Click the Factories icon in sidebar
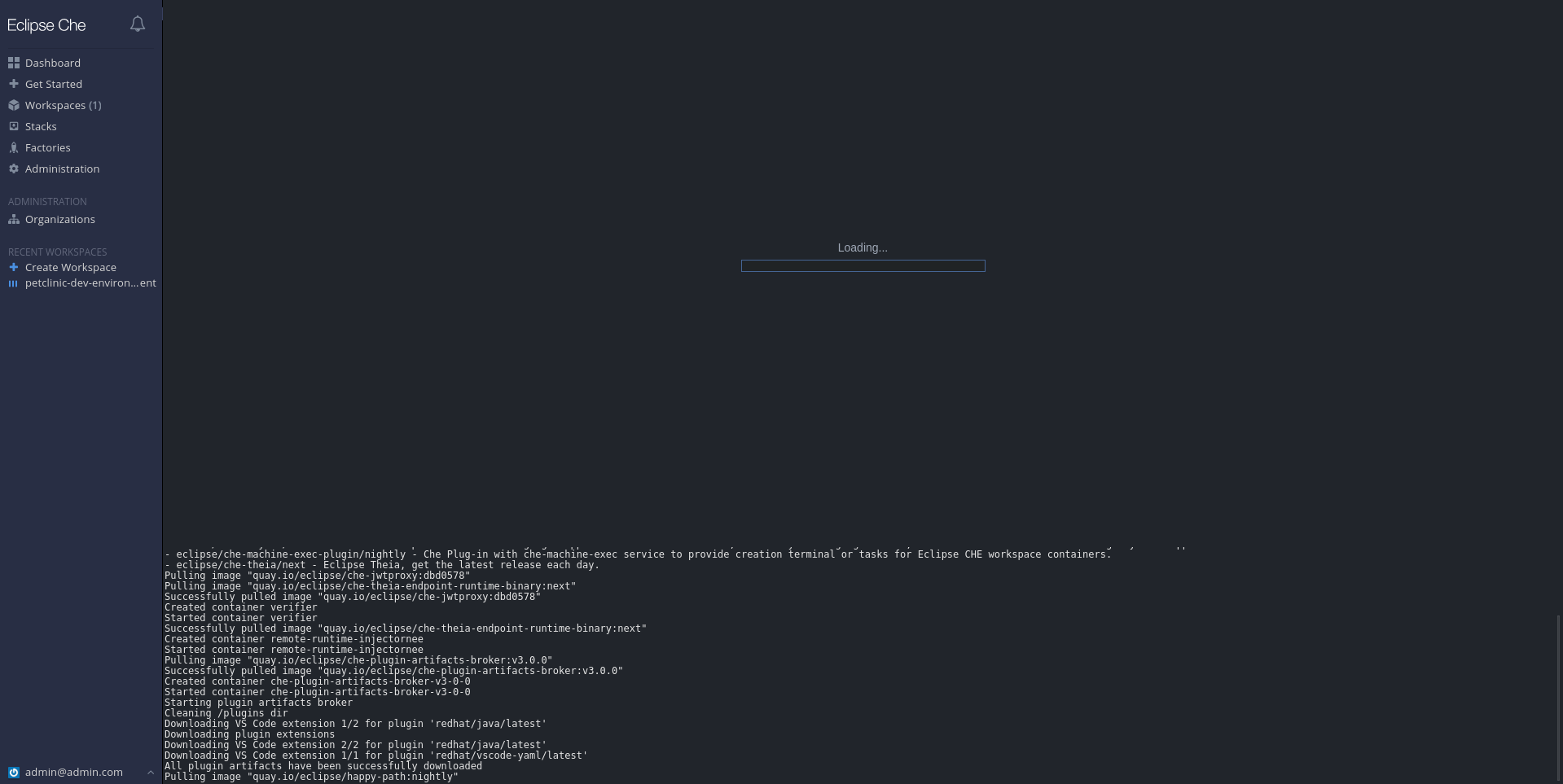 [x=14, y=147]
